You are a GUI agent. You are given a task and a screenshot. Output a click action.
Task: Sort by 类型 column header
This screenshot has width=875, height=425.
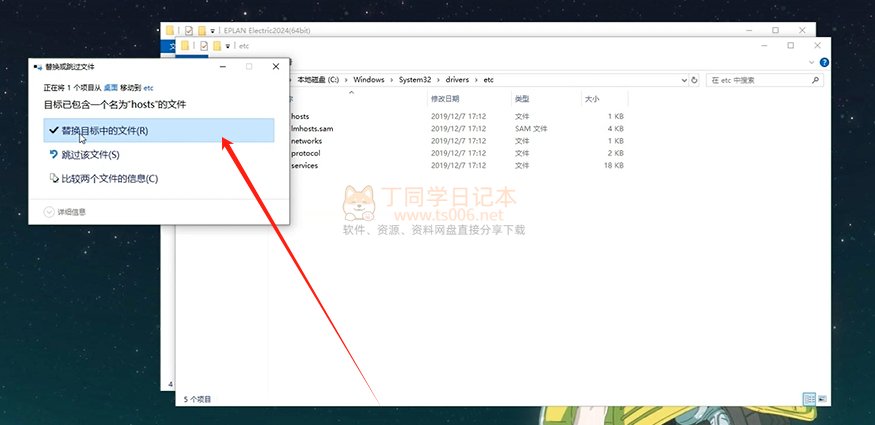pos(522,99)
